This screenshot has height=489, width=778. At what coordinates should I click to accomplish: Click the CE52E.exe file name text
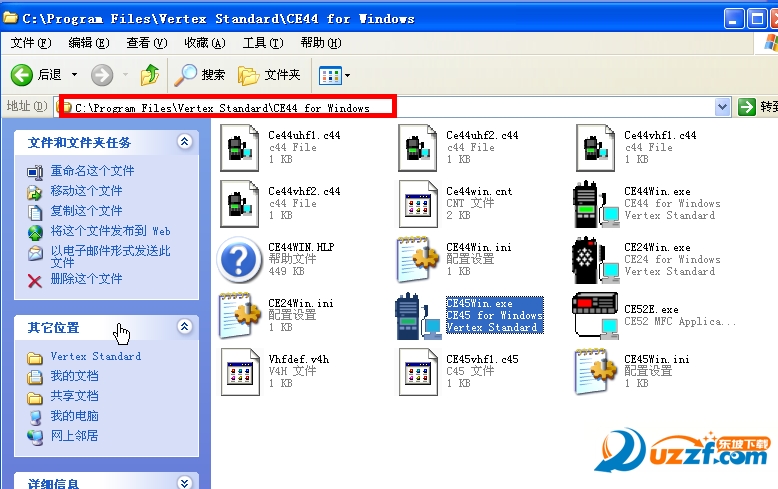tap(651, 309)
